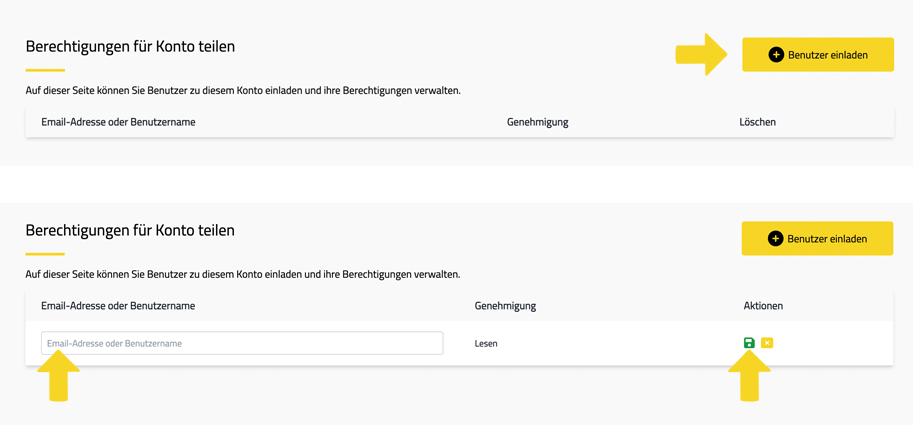The image size is (913, 425).
Task: Click the yellow cancel X icon
Action: pos(767,343)
